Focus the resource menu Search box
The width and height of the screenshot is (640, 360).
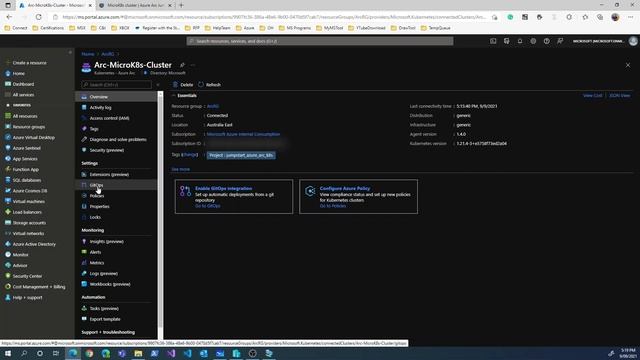[116, 84]
